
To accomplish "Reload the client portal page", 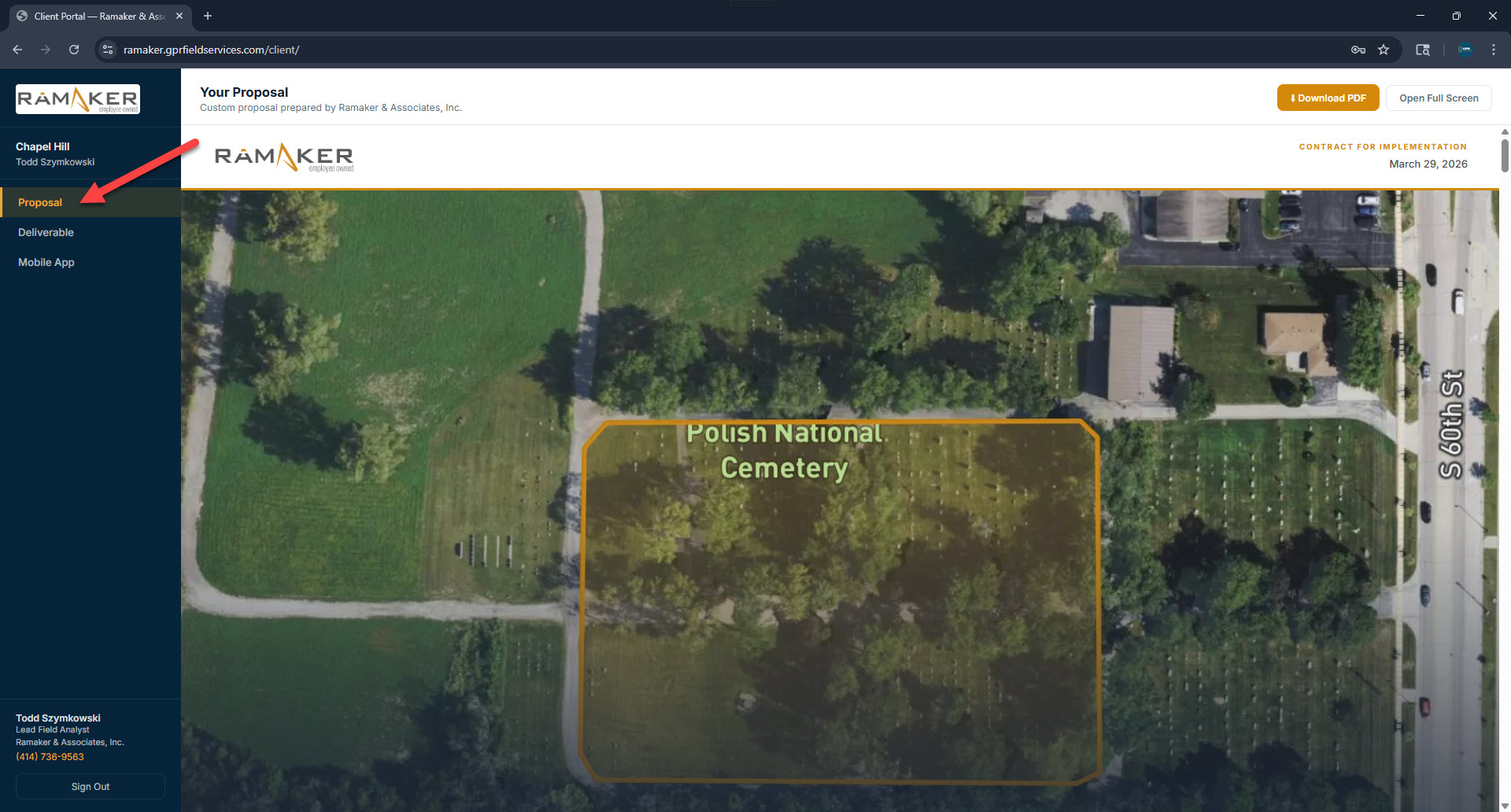I will (73, 49).
